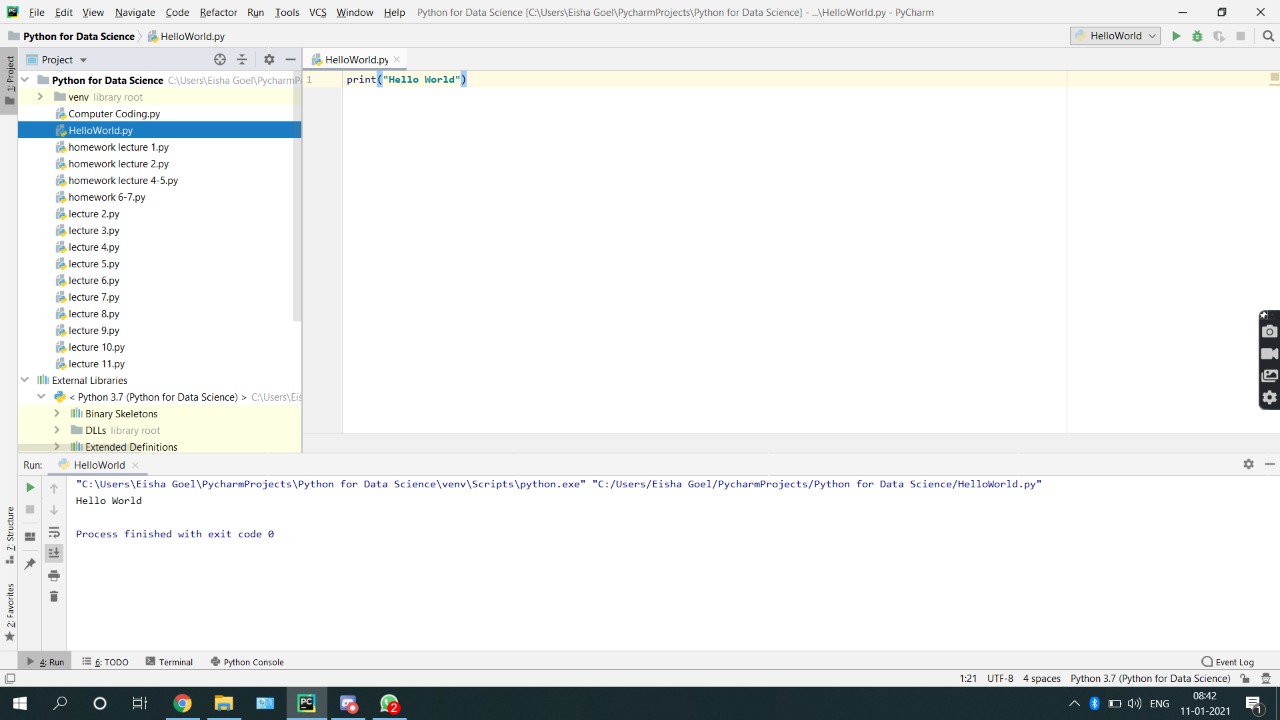1280x720 pixels.
Task: Rerun HelloWorld in the Run panel
Action: (30, 487)
